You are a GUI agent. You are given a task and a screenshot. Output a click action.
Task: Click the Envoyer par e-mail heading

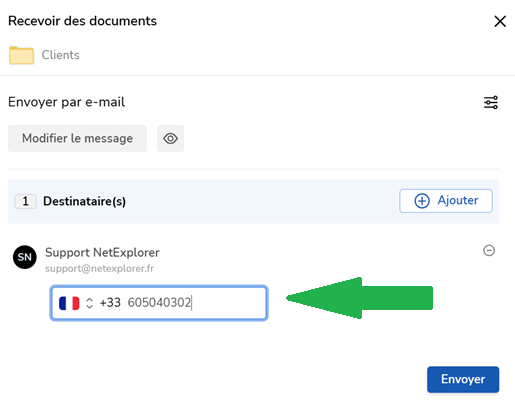click(x=66, y=102)
